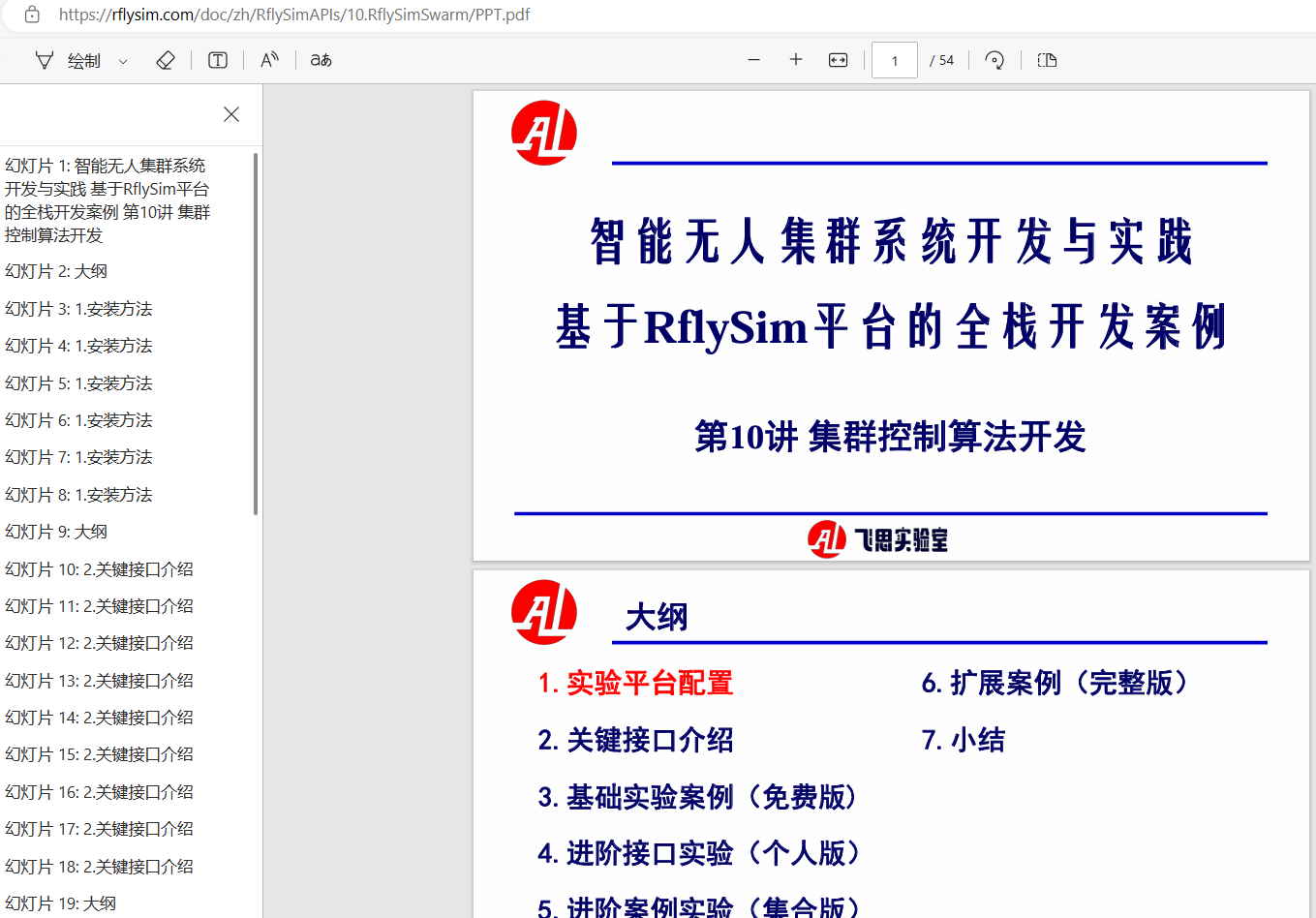Screen dimensions: 1316x918
Task: Go to 幻灯片 19: 大纲
Action: point(60,903)
